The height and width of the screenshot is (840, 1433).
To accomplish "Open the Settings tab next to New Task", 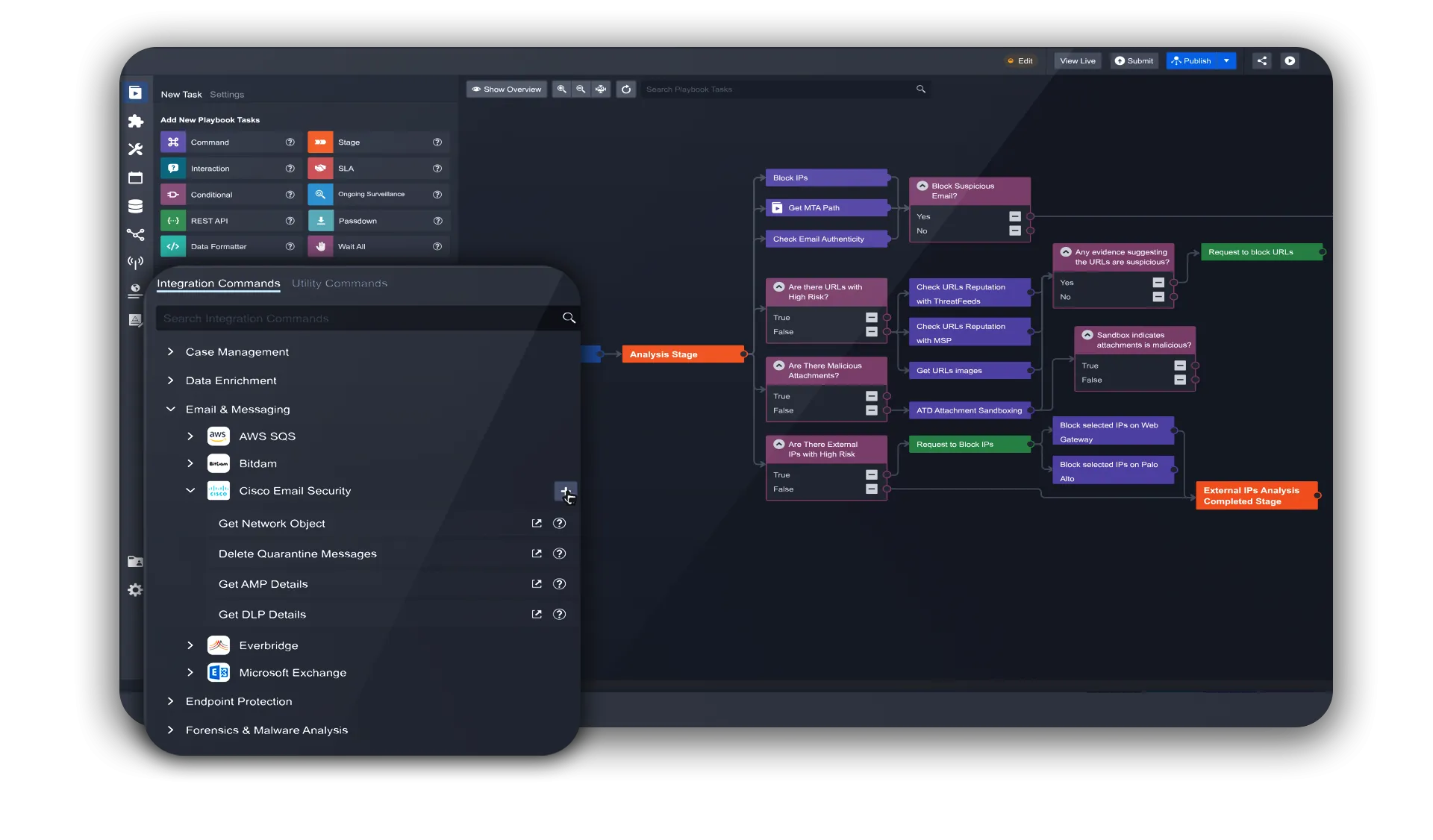I will (x=227, y=94).
